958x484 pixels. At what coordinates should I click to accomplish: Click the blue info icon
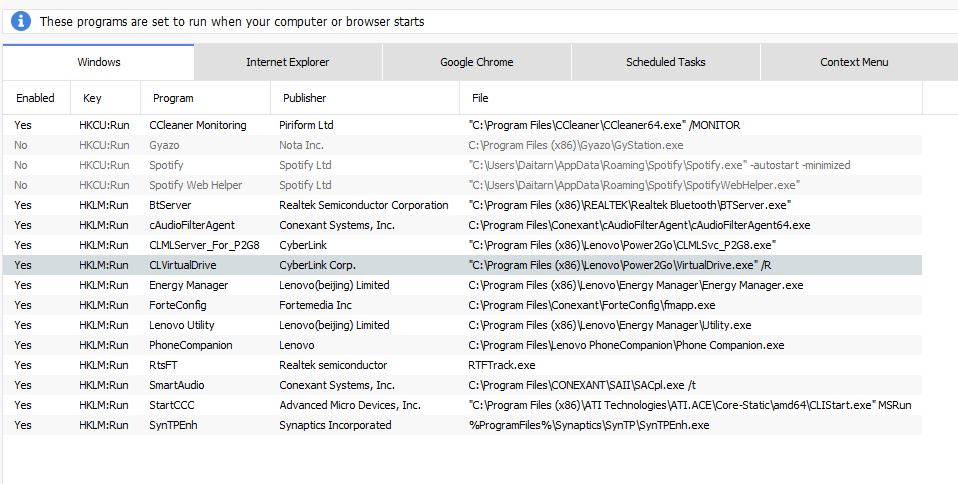click(21, 21)
